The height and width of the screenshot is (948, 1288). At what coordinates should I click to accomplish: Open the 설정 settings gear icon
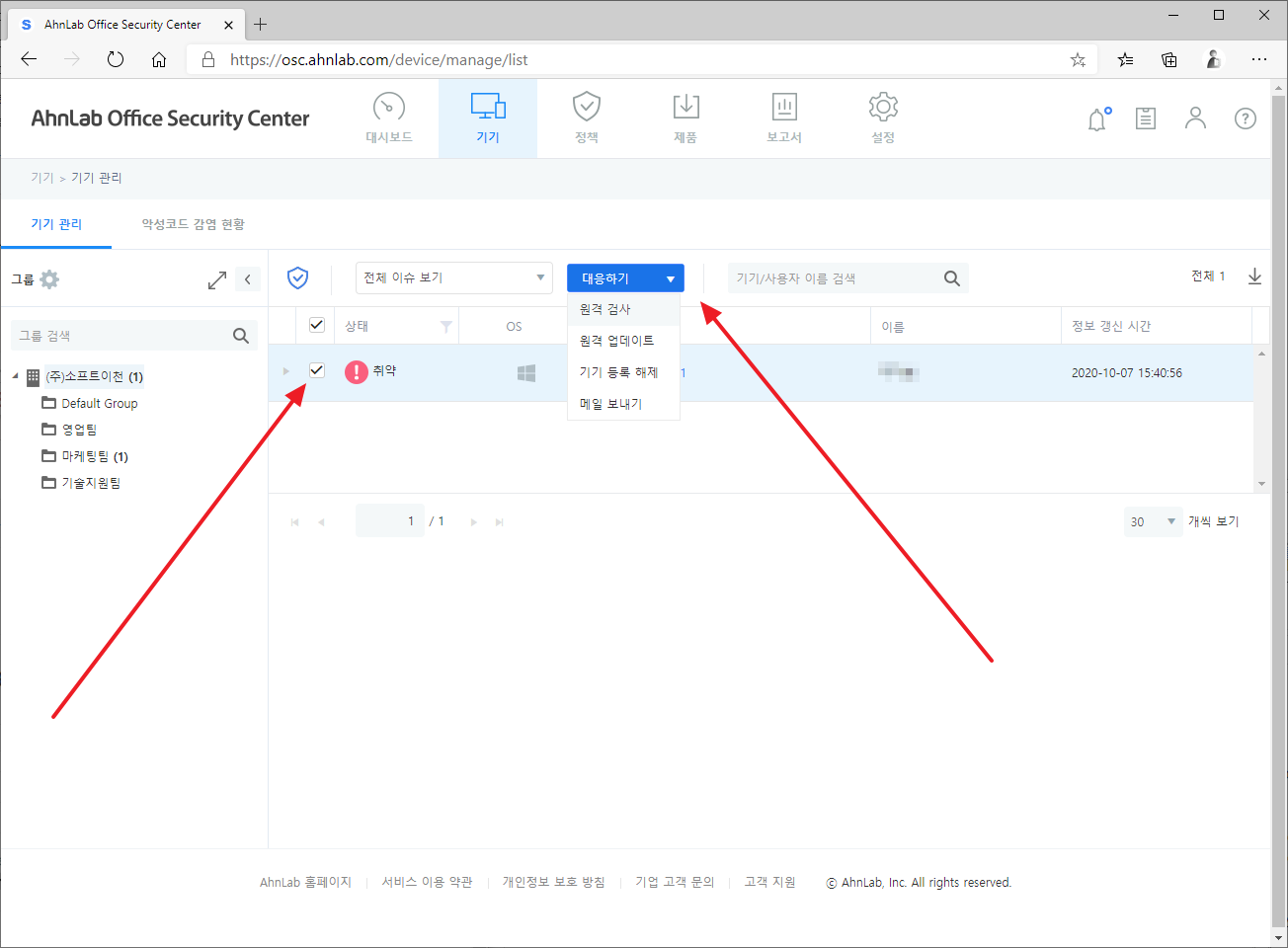coord(883,107)
